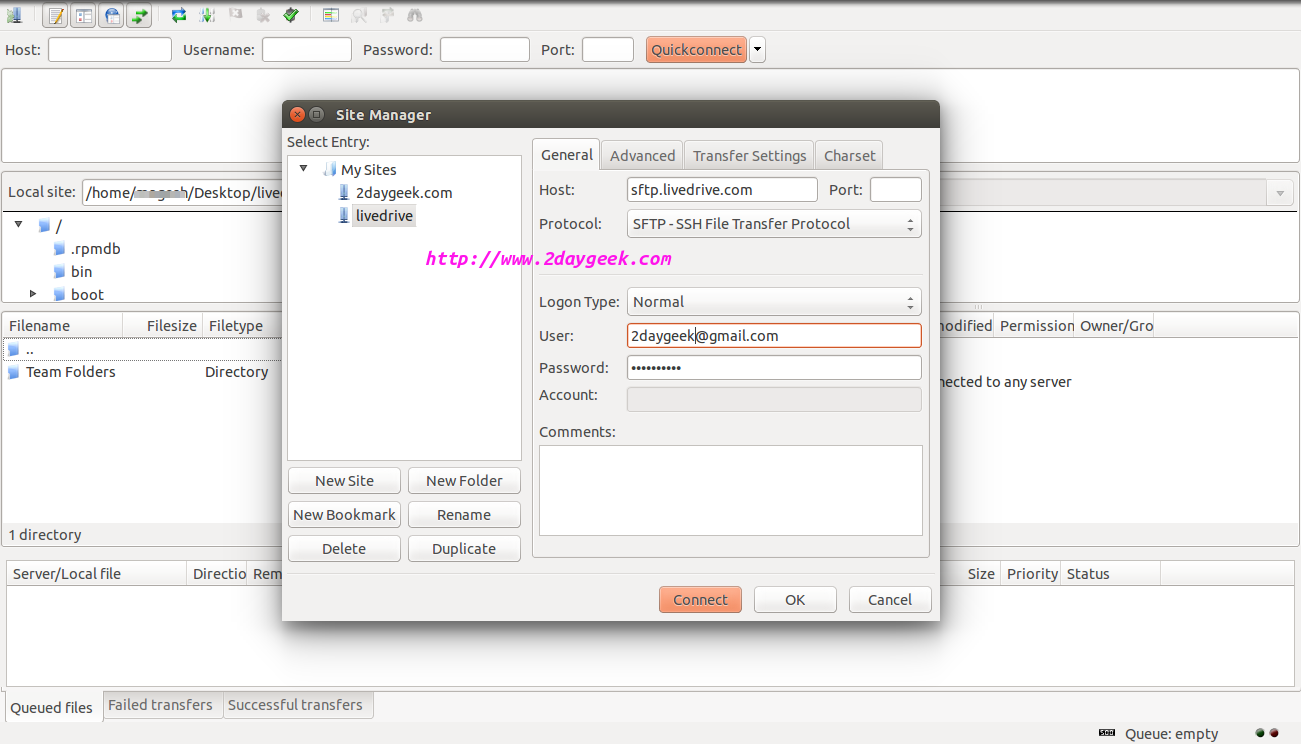The height and width of the screenshot is (744, 1301).
Task: Click the refresh file lists icon
Action: 178,15
